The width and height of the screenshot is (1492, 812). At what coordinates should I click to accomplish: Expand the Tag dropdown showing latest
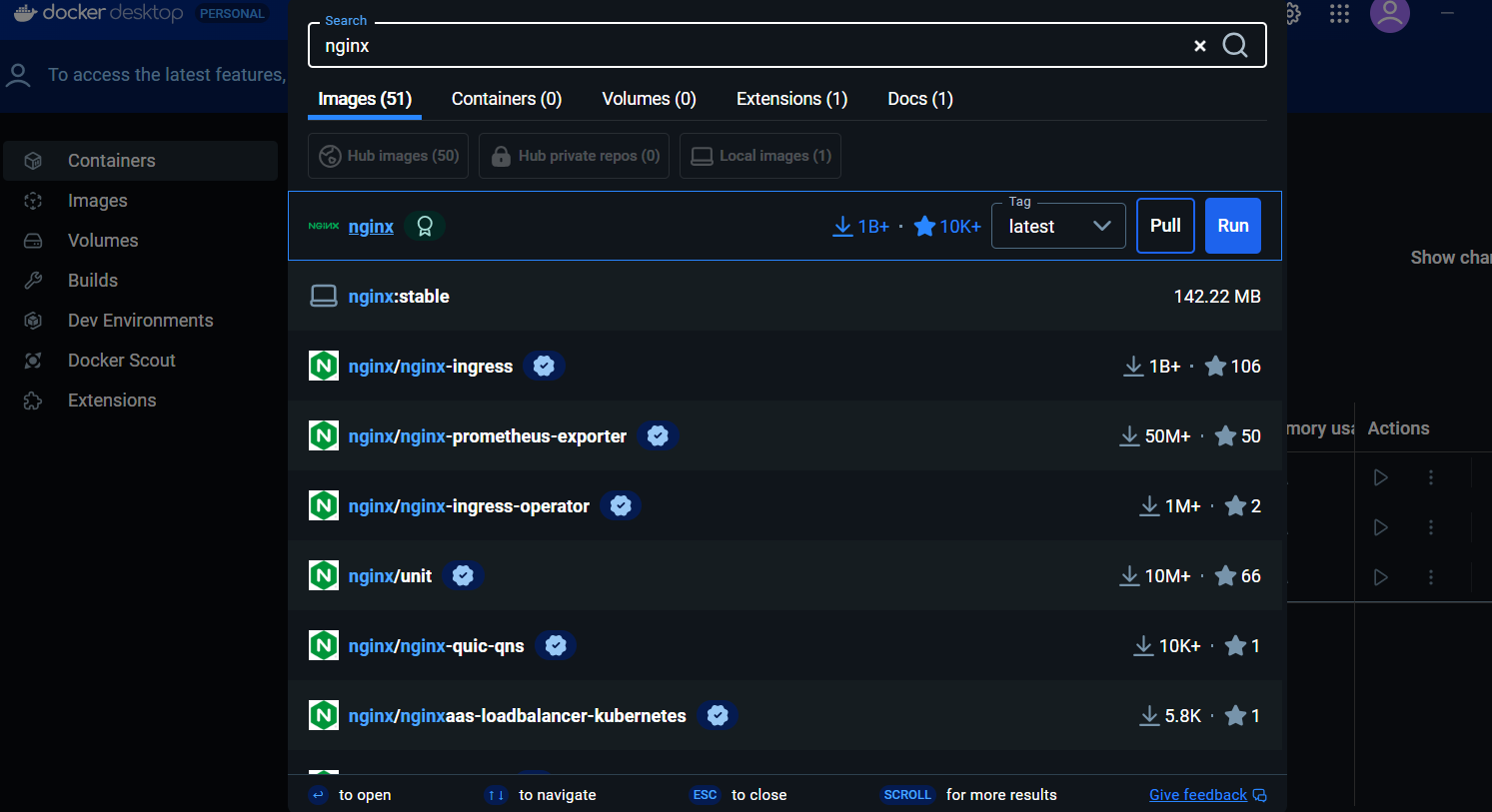pyautogui.click(x=1058, y=227)
